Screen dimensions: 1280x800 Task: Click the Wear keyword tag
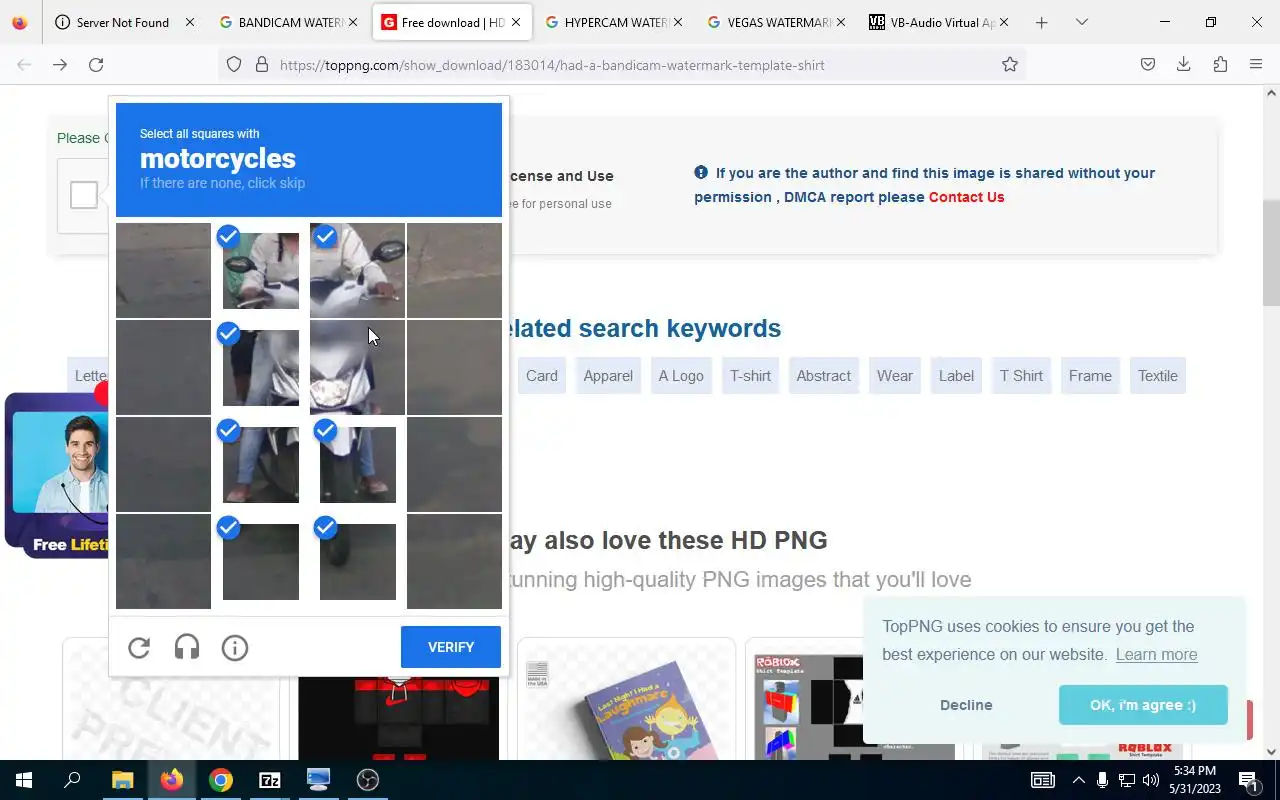(x=895, y=376)
